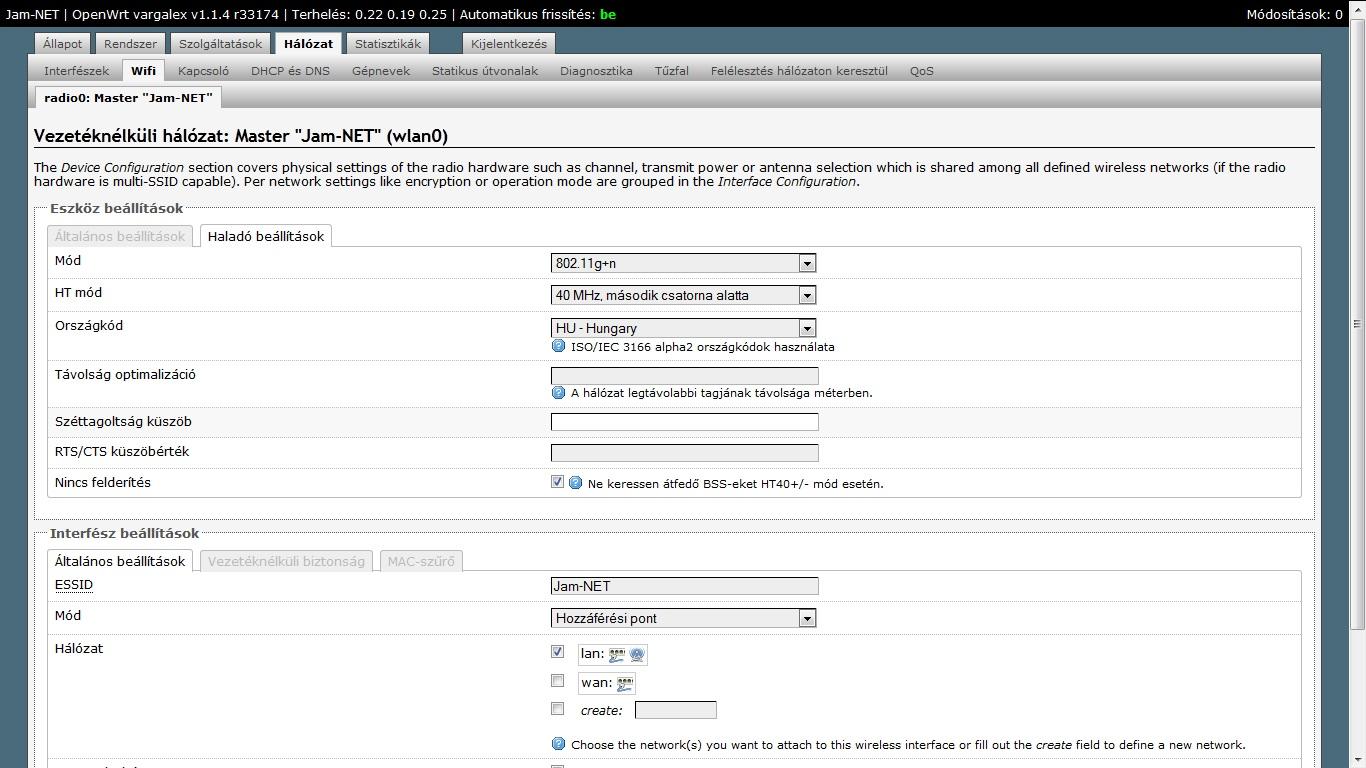The image size is (1366, 768).
Task: Click the 'Távolság optimalizáció' input field
Action: tap(684, 376)
